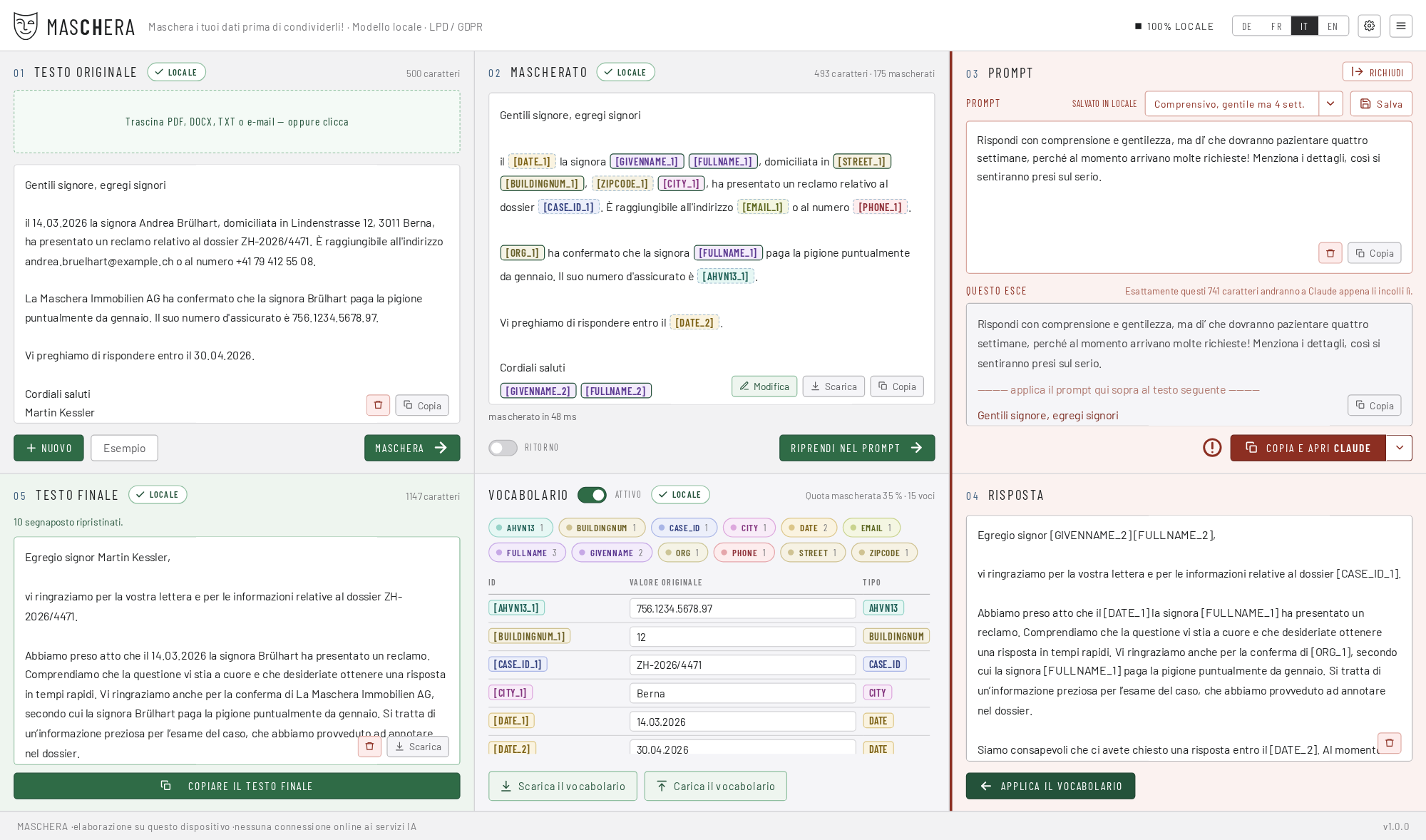1426x840 pixels.
Task: Copy the Questo esce preview text
Action: (x=1374, y=405)
